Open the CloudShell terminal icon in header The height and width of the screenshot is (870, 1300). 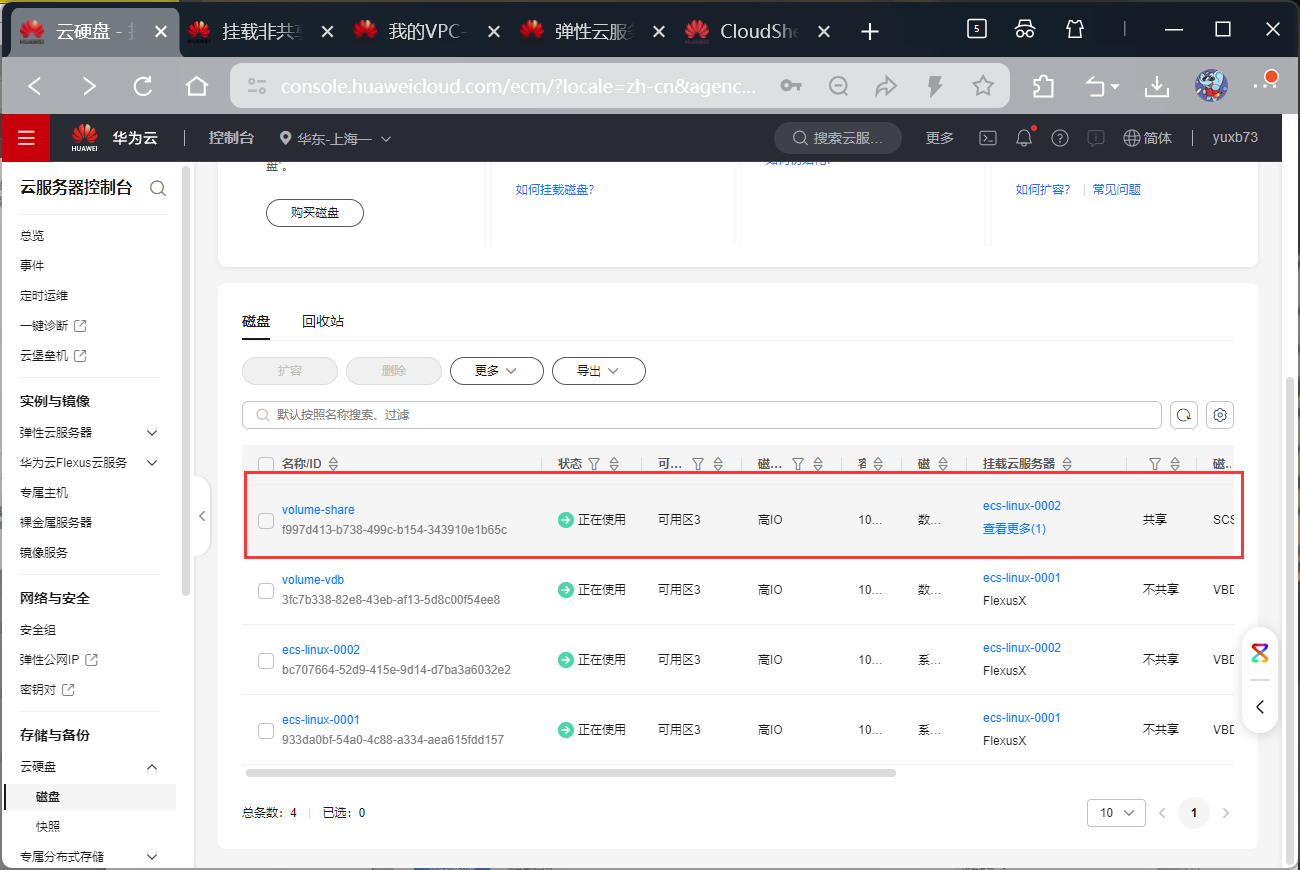(x=987, y=138)
